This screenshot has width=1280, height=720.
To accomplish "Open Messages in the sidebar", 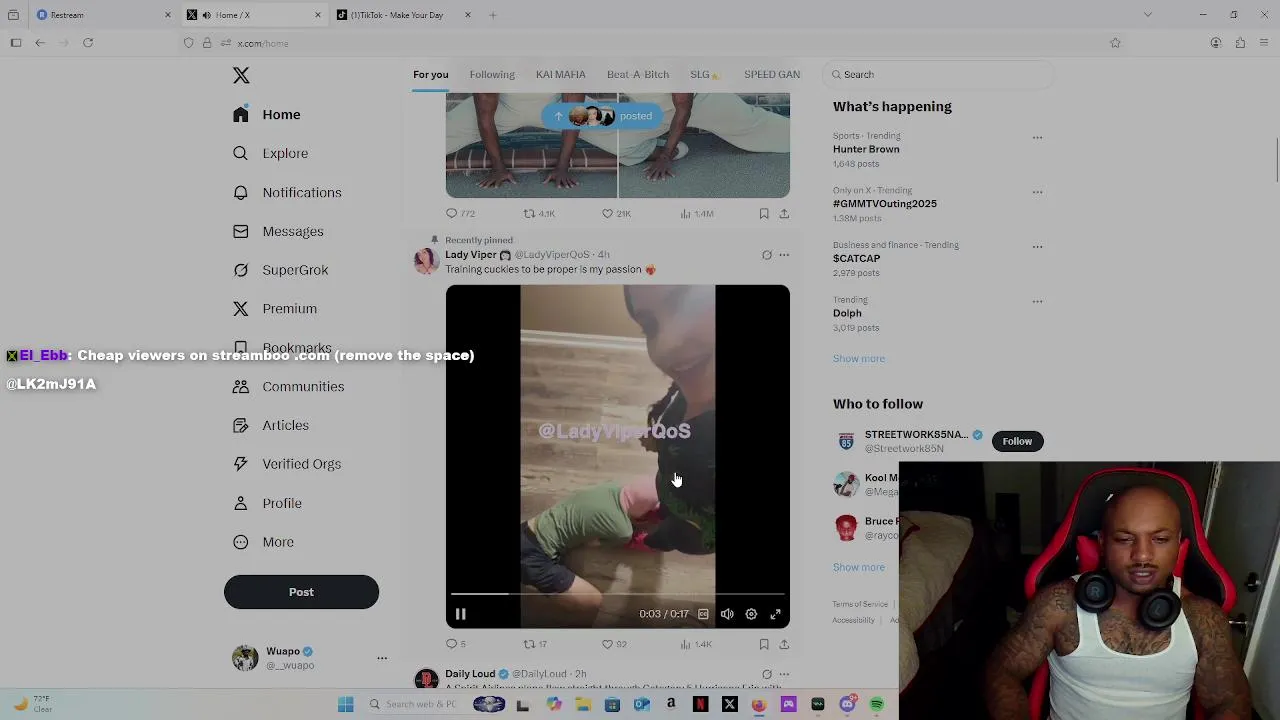I will (x=278, y=231).
